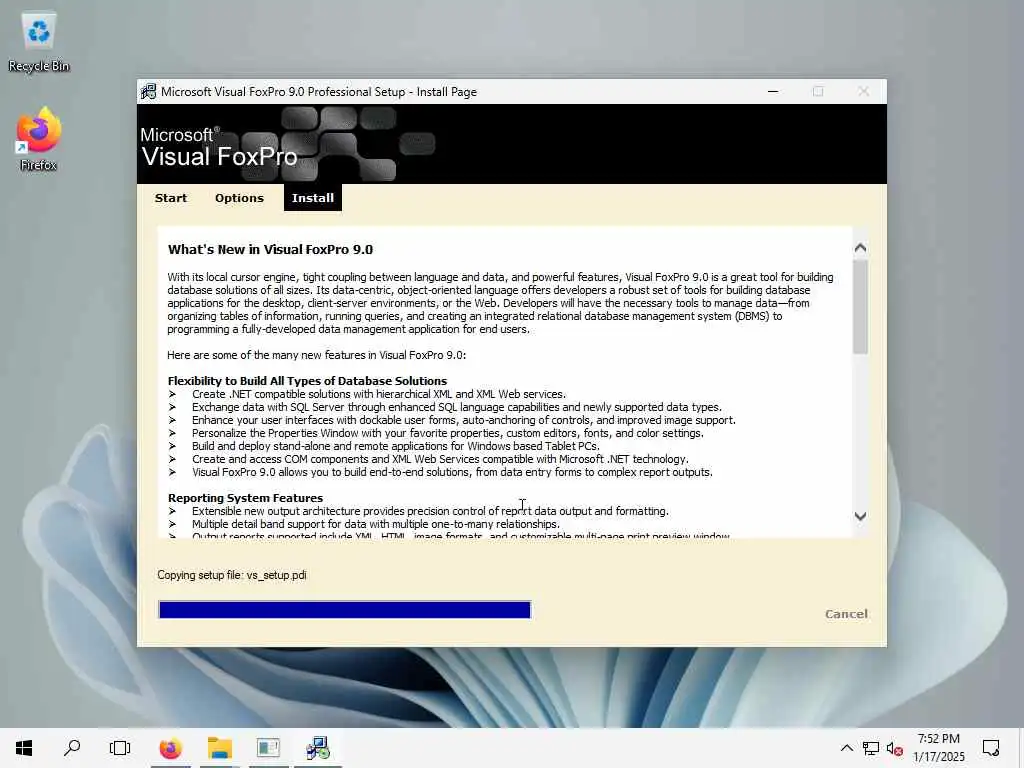
Task: Click the Visual FoxPro setup title bar icon
Action: [148, 91]
